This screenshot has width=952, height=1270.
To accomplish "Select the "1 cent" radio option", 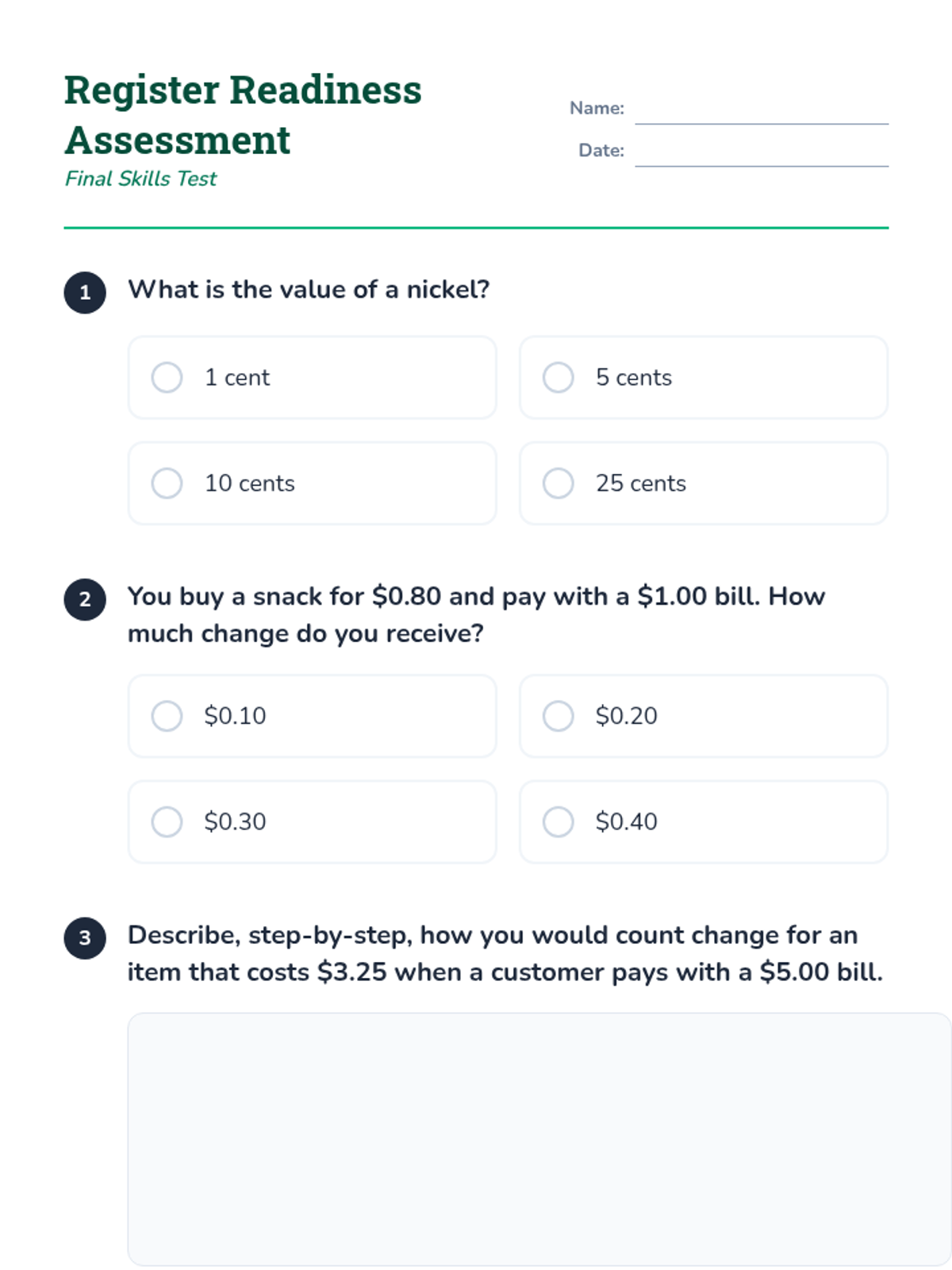I will [167, 378].
